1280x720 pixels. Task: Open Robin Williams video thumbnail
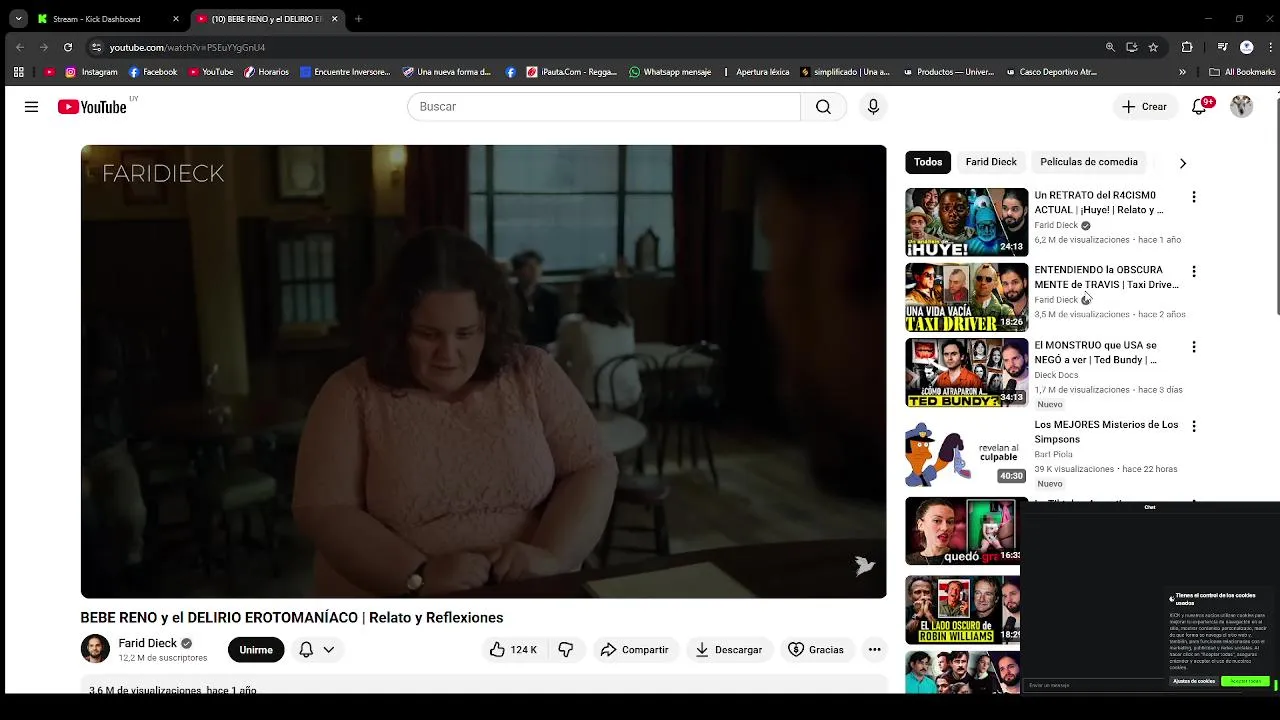962,610
